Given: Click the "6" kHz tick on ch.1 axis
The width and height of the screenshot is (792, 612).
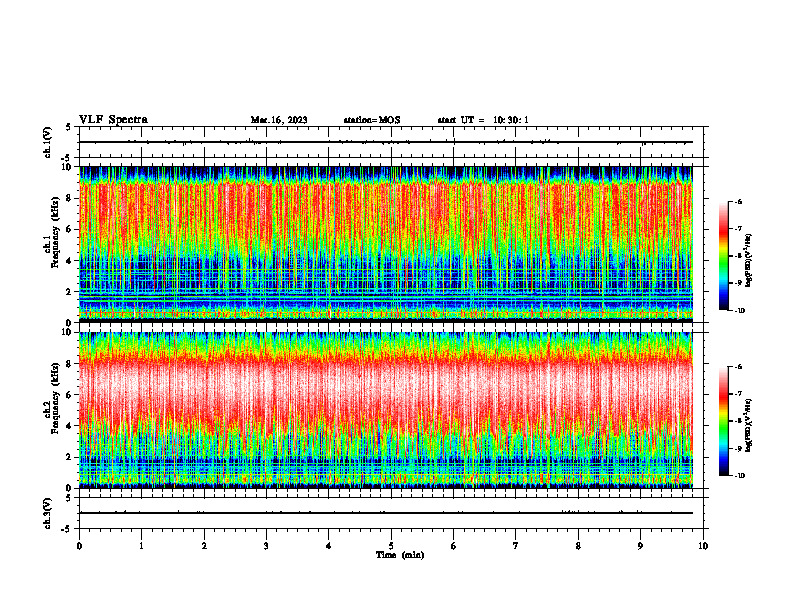Looking at the screenshot, I should point(70,230).
